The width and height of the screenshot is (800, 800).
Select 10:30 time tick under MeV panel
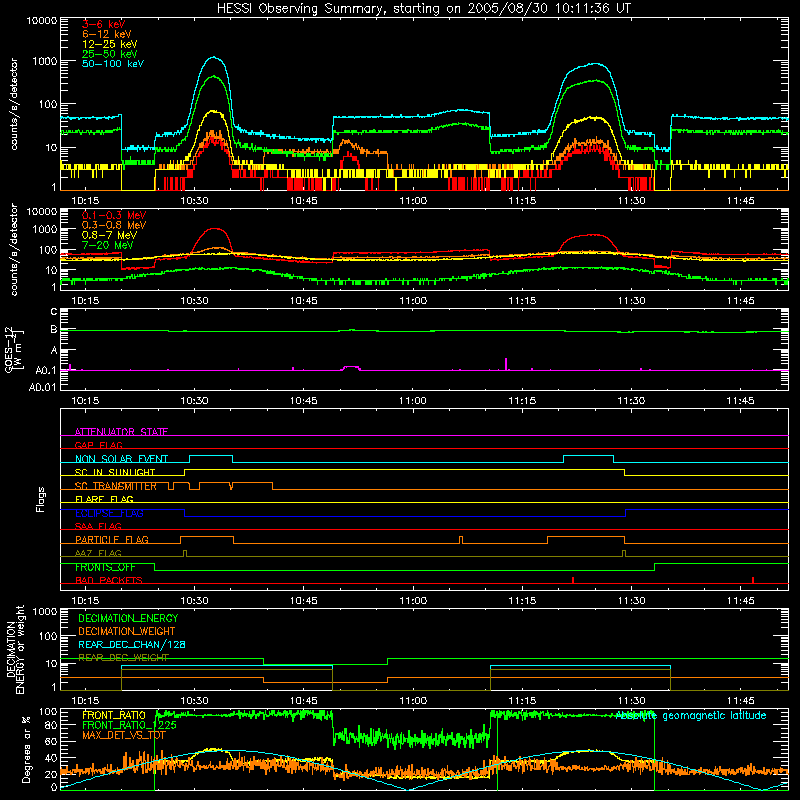[194, 301]
